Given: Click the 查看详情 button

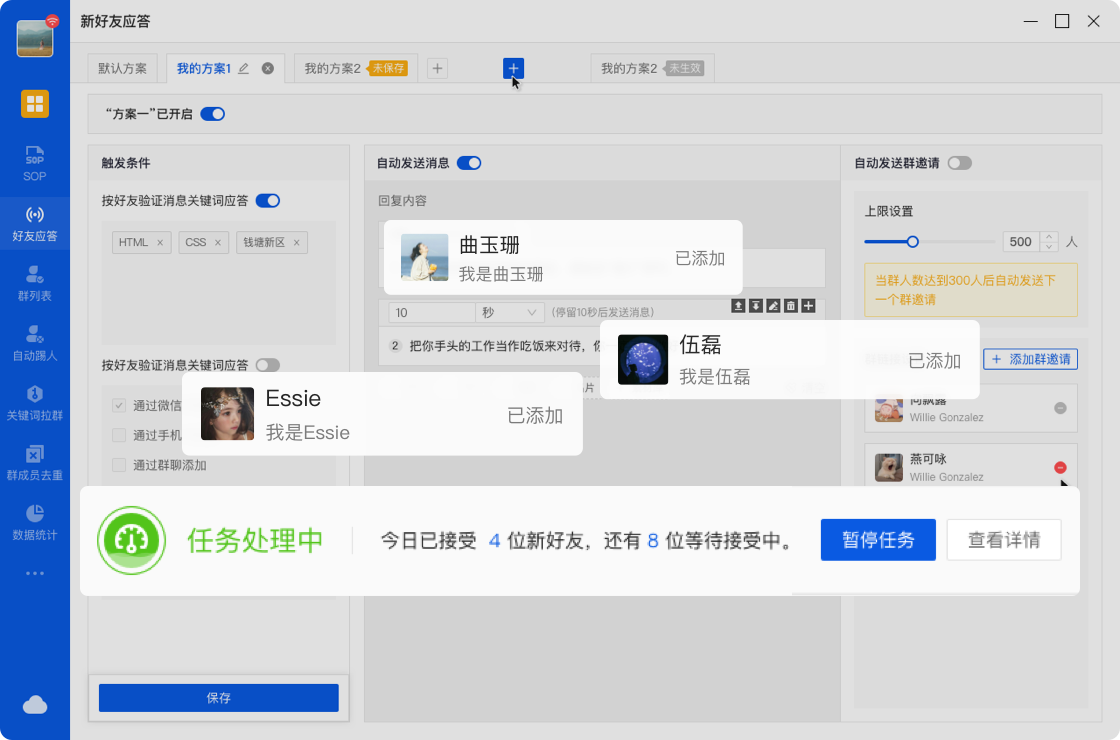Looking at the screenshot, I should pos(1003,540).
